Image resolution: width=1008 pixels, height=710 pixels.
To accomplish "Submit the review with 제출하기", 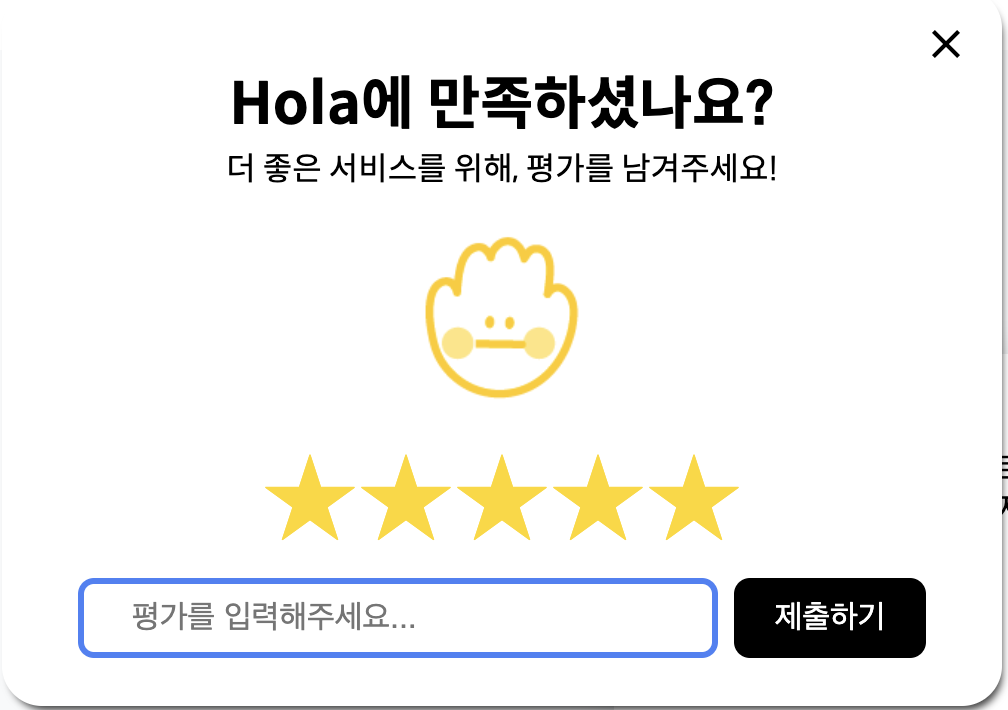I will (x=829, y=617).
